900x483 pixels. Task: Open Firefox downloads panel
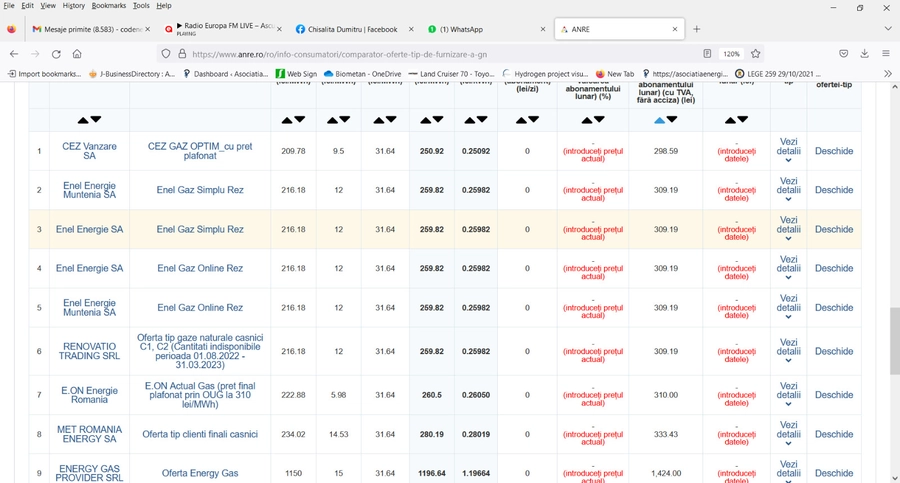[x=864, y=54]
